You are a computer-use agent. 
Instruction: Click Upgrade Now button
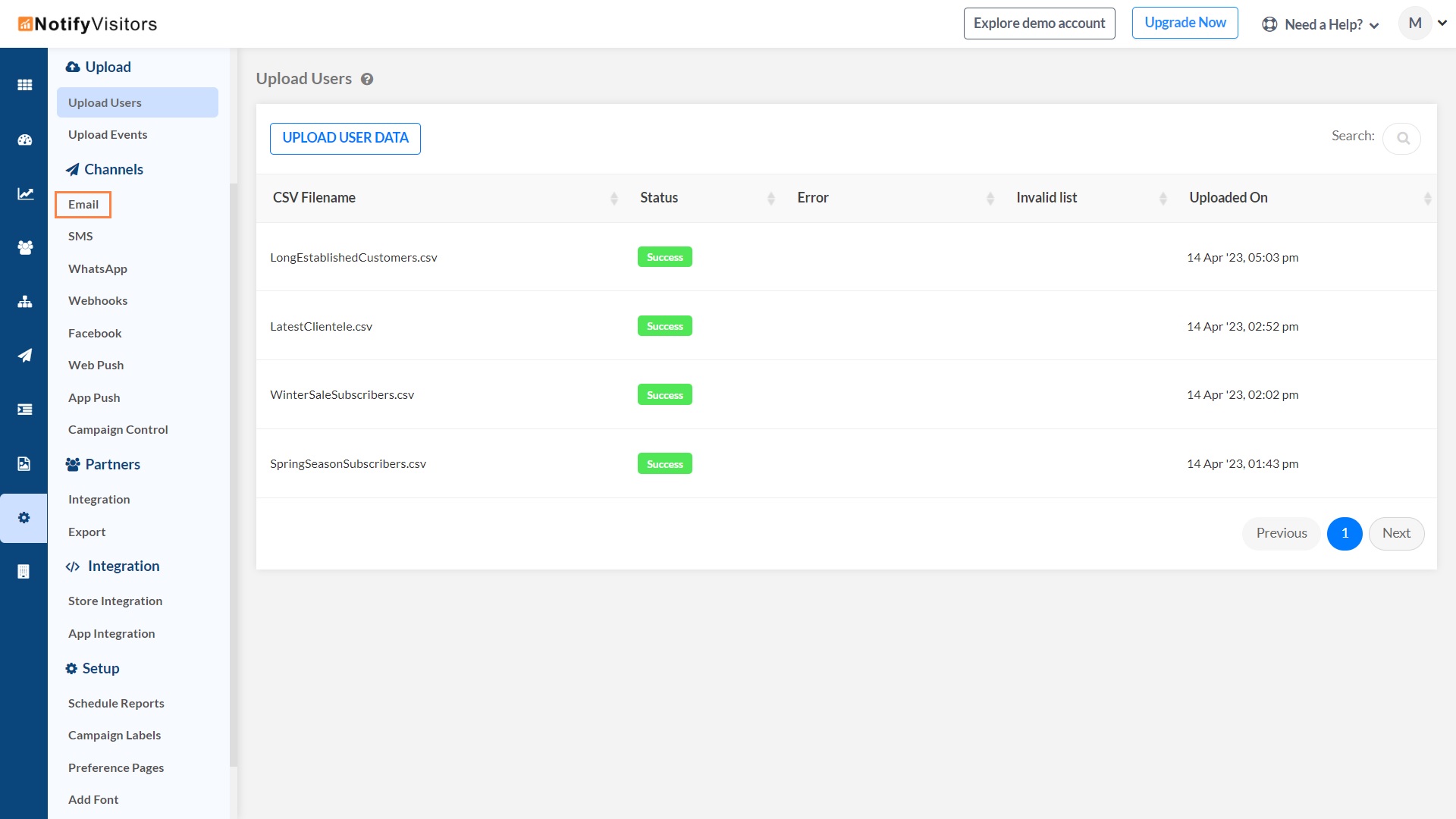(1185, 23)
